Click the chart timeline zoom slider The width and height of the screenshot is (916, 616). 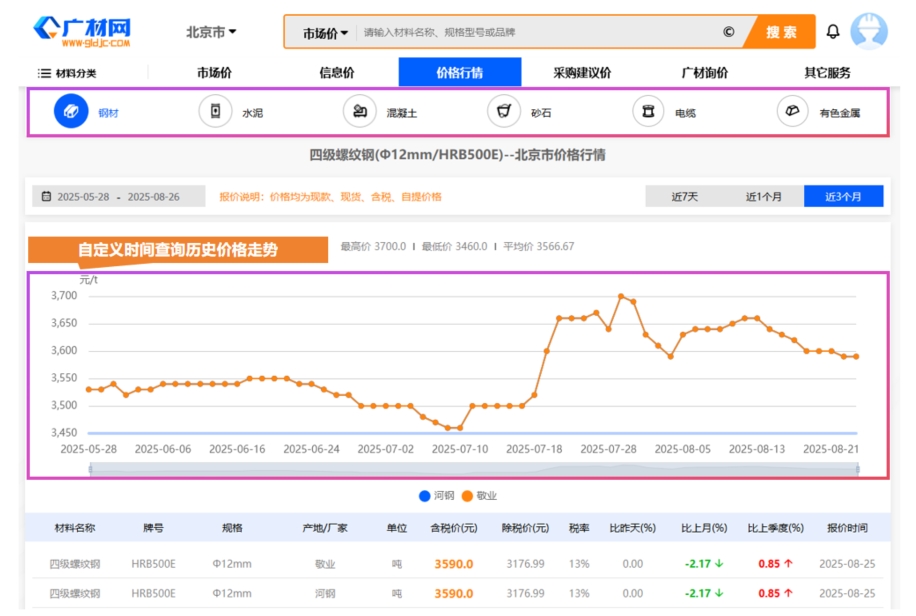point(473,468)
